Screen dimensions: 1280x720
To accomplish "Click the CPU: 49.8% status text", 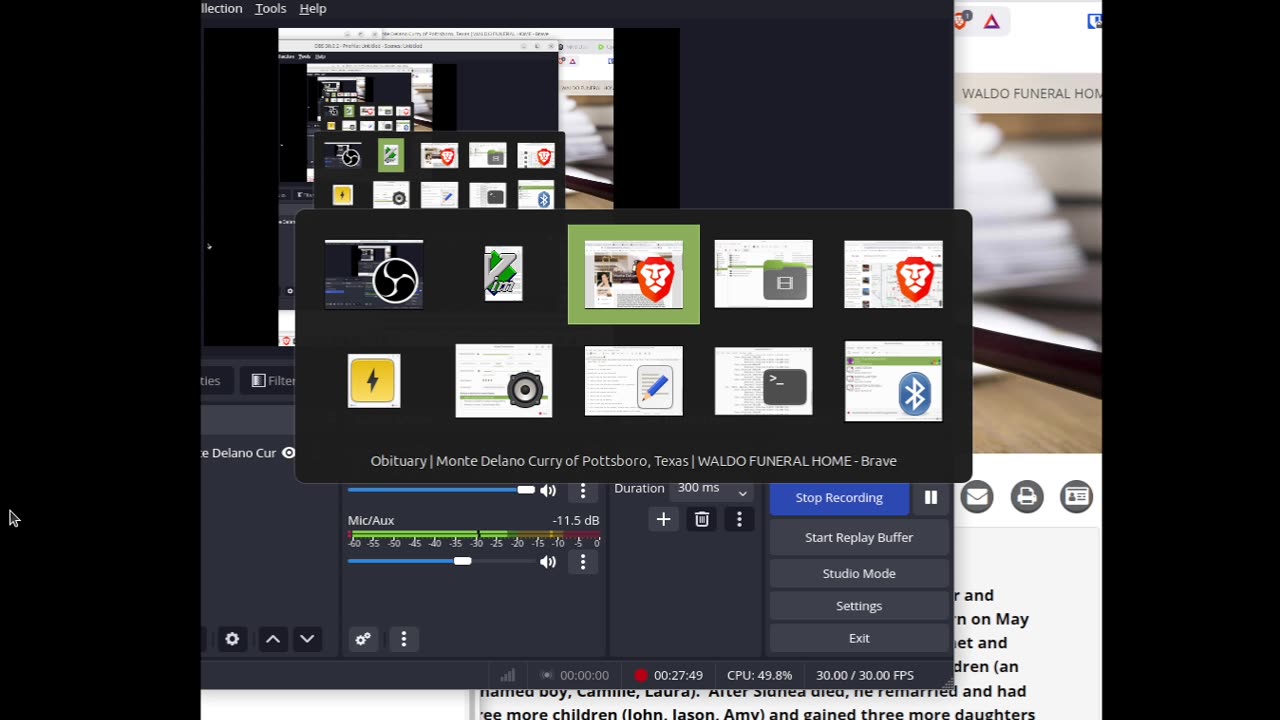I will 759,675.
